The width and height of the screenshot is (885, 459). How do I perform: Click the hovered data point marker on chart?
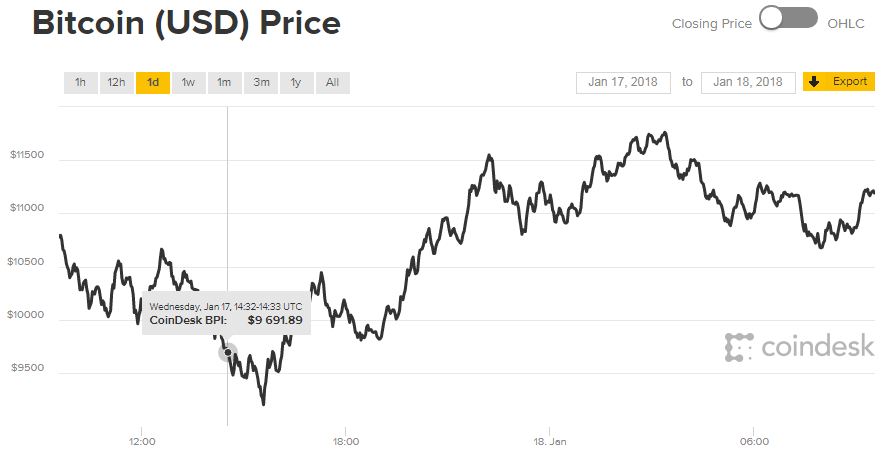(x=228, y=352)
